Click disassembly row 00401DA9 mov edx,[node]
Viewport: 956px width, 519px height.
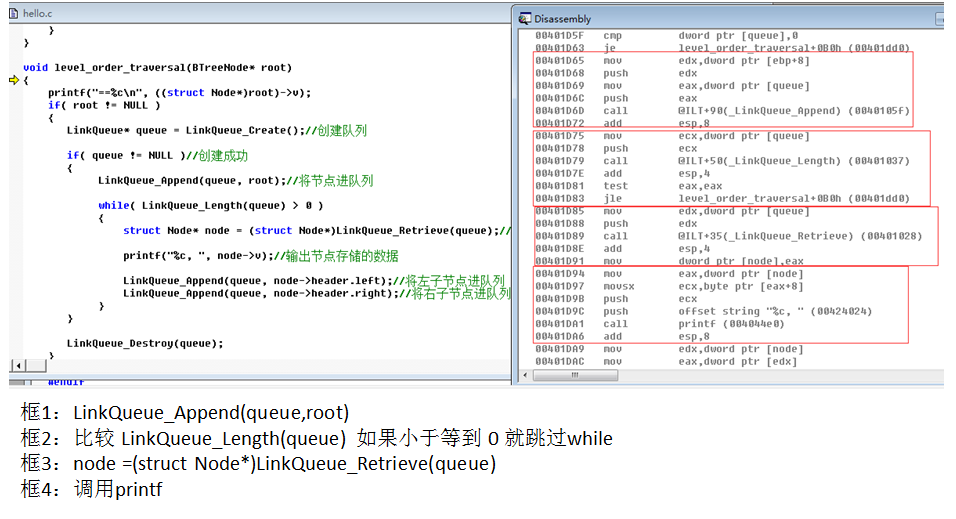669,348
